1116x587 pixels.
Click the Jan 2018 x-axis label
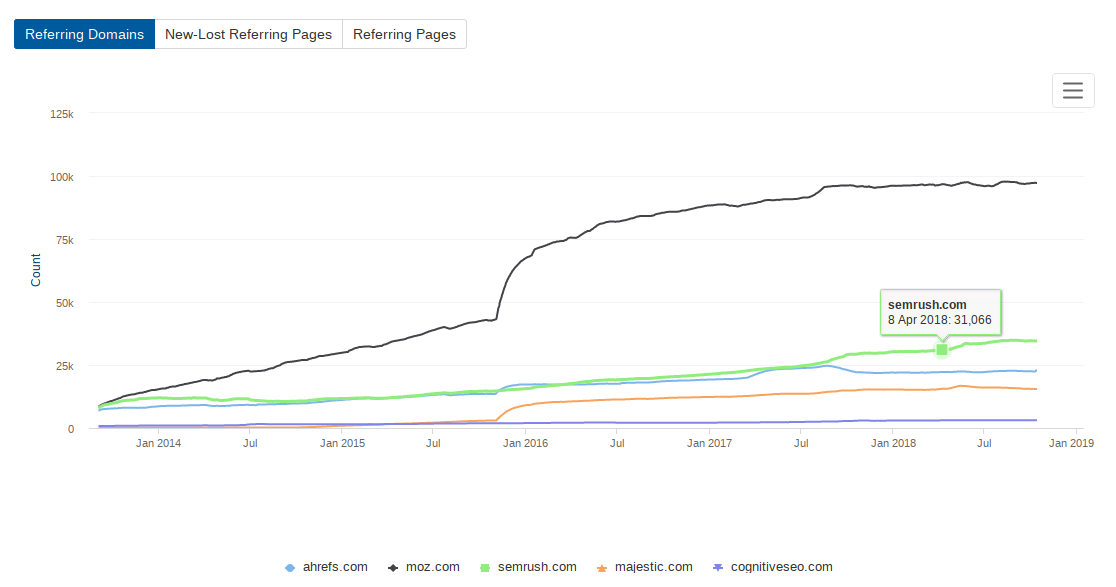pos(893,443)
